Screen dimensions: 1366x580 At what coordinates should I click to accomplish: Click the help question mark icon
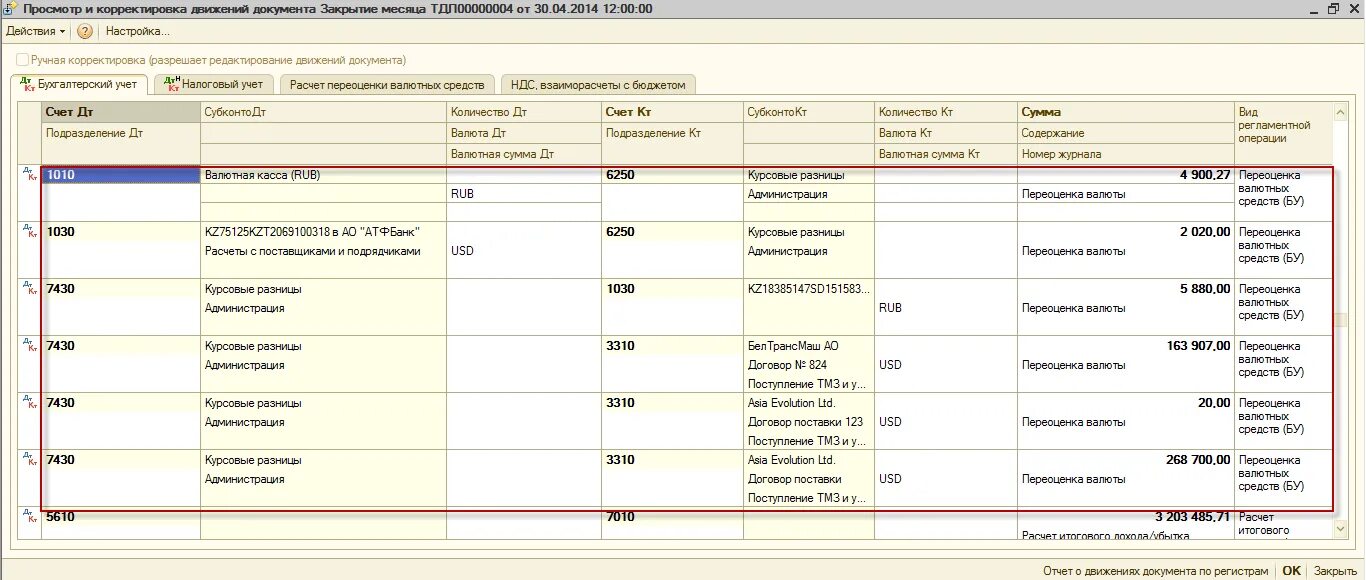click(85, 31)
